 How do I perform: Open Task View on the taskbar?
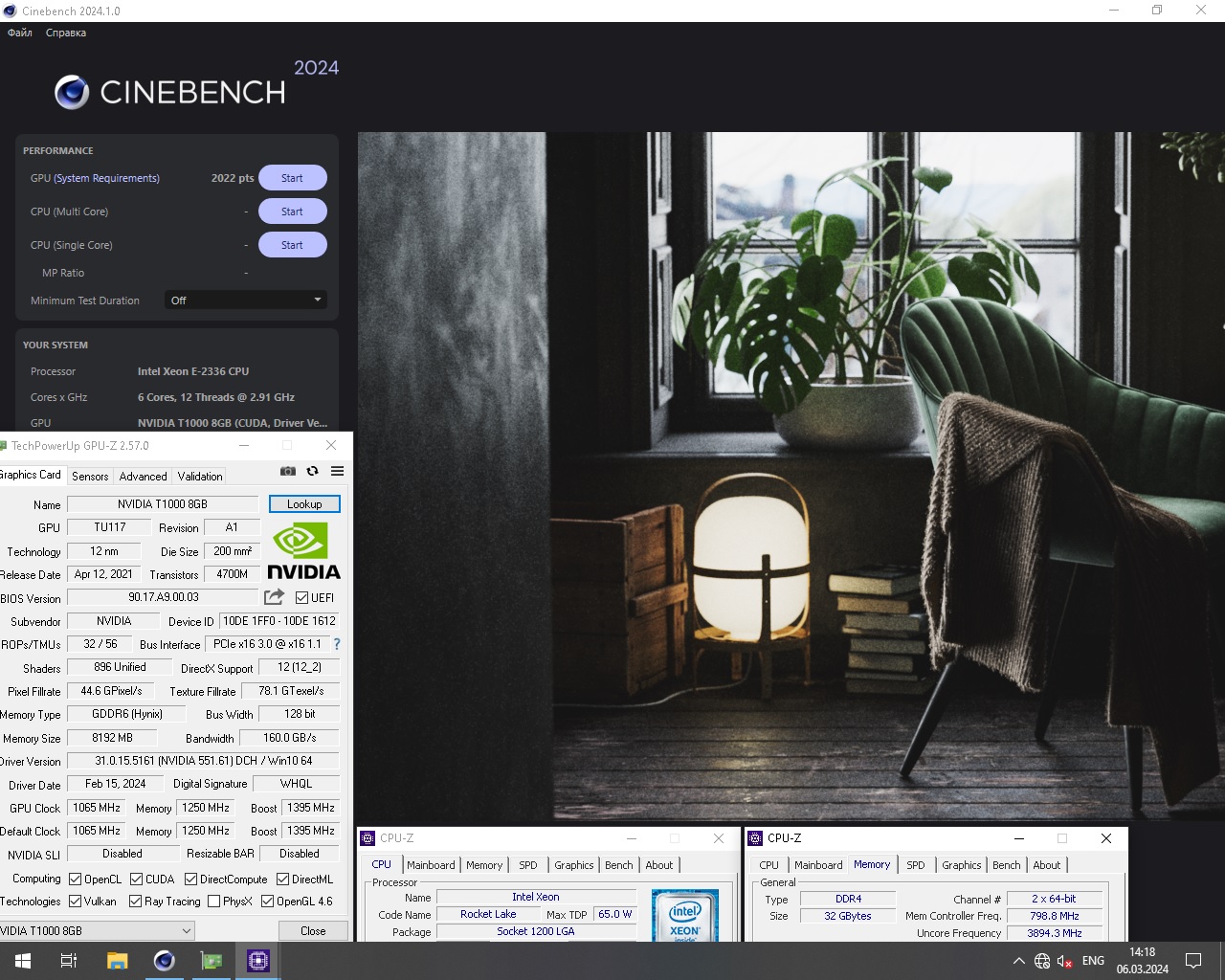tap(69, 961)
